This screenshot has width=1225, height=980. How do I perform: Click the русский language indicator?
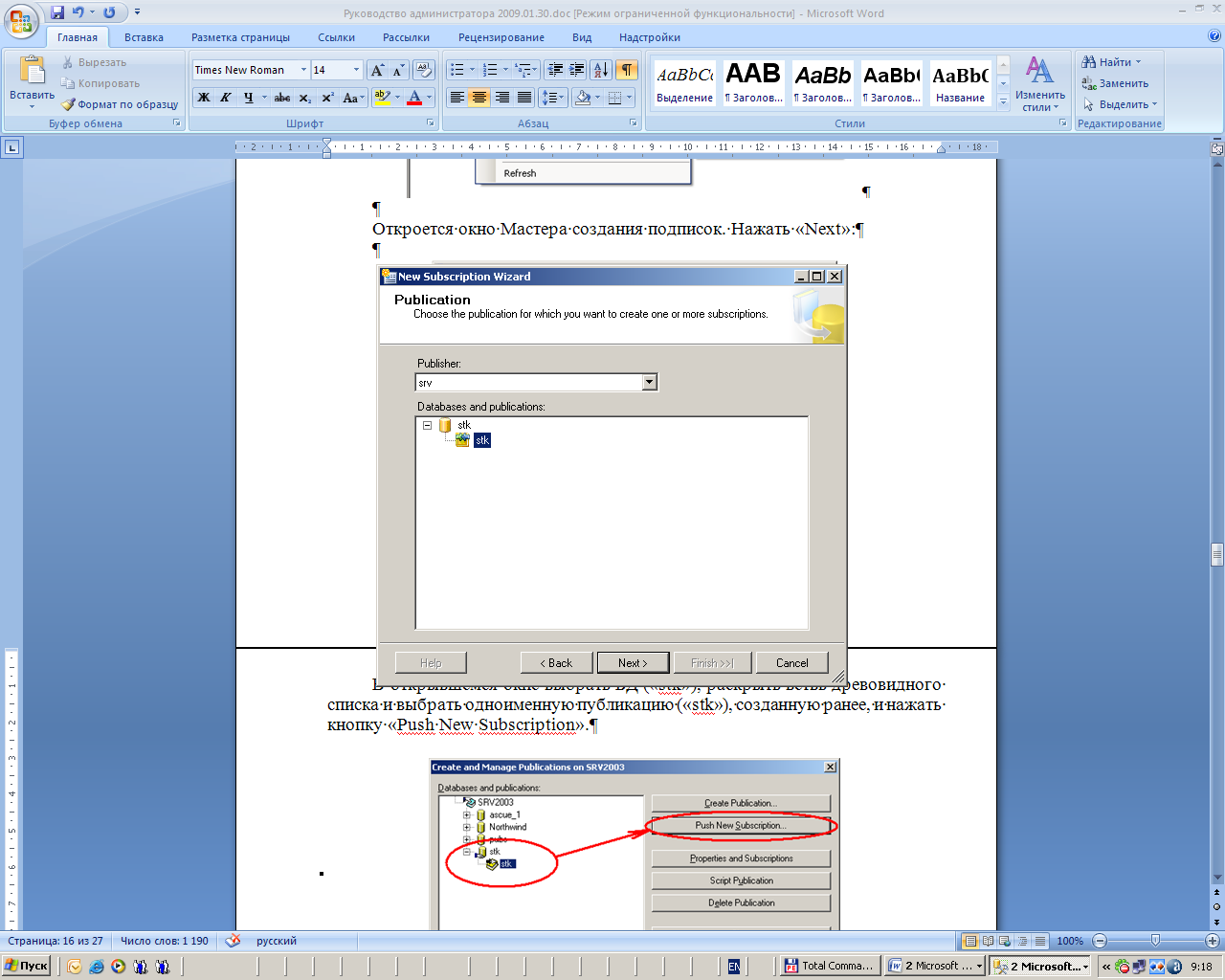(276, 941)
